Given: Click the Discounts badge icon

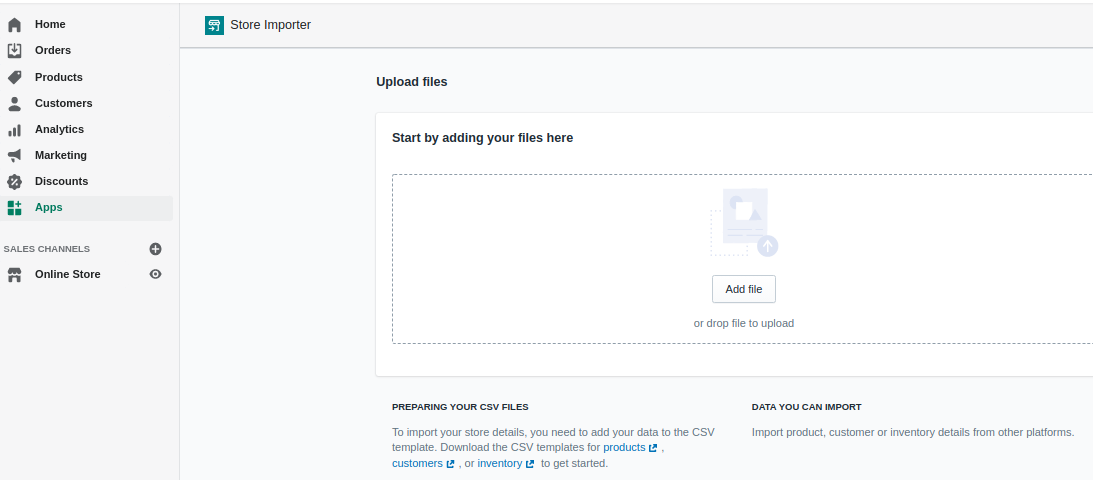Looking at the screenshot, I should (x=14, y=182).
